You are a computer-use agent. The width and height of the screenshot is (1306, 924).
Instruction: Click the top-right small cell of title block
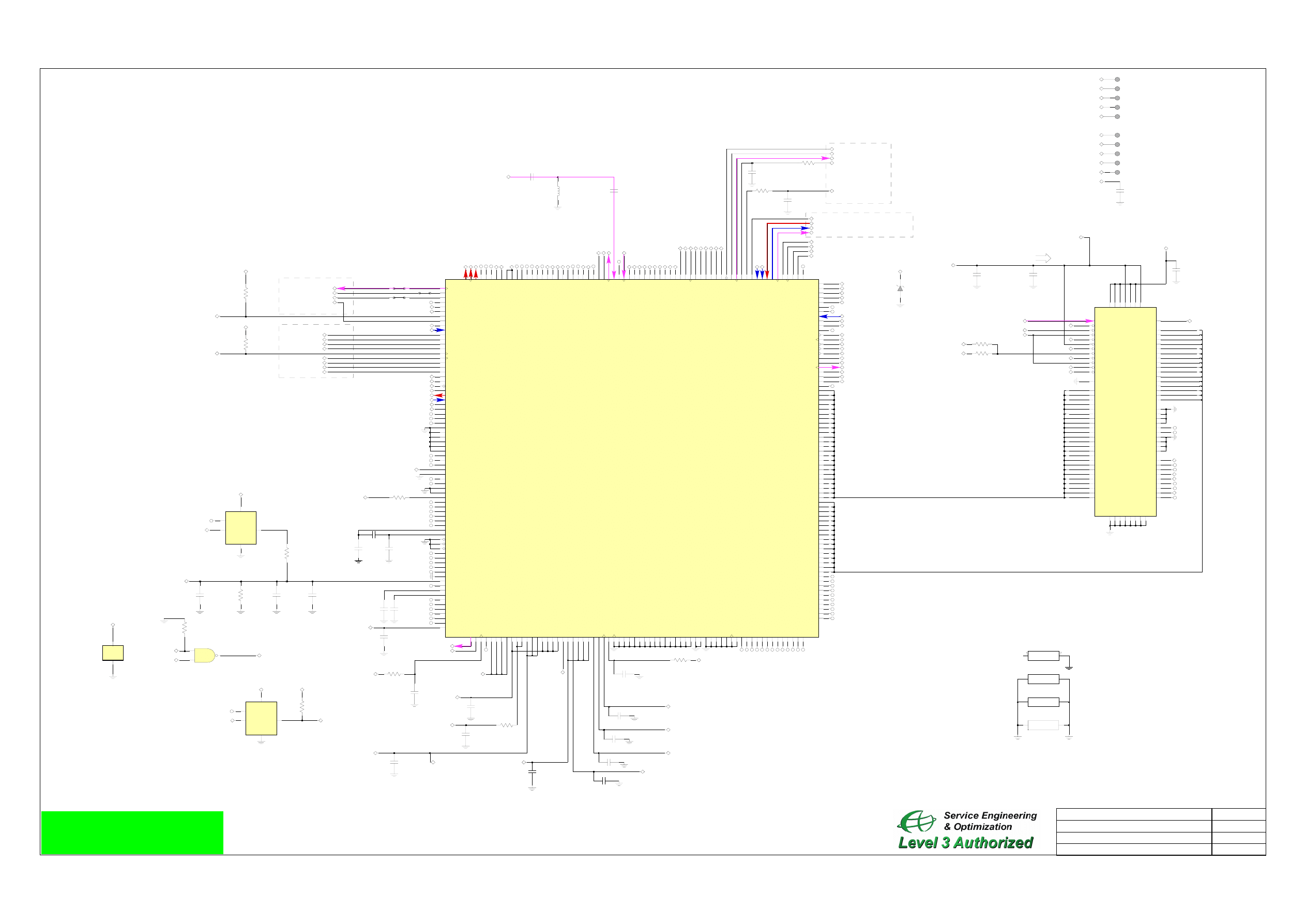coord(1238,814)
